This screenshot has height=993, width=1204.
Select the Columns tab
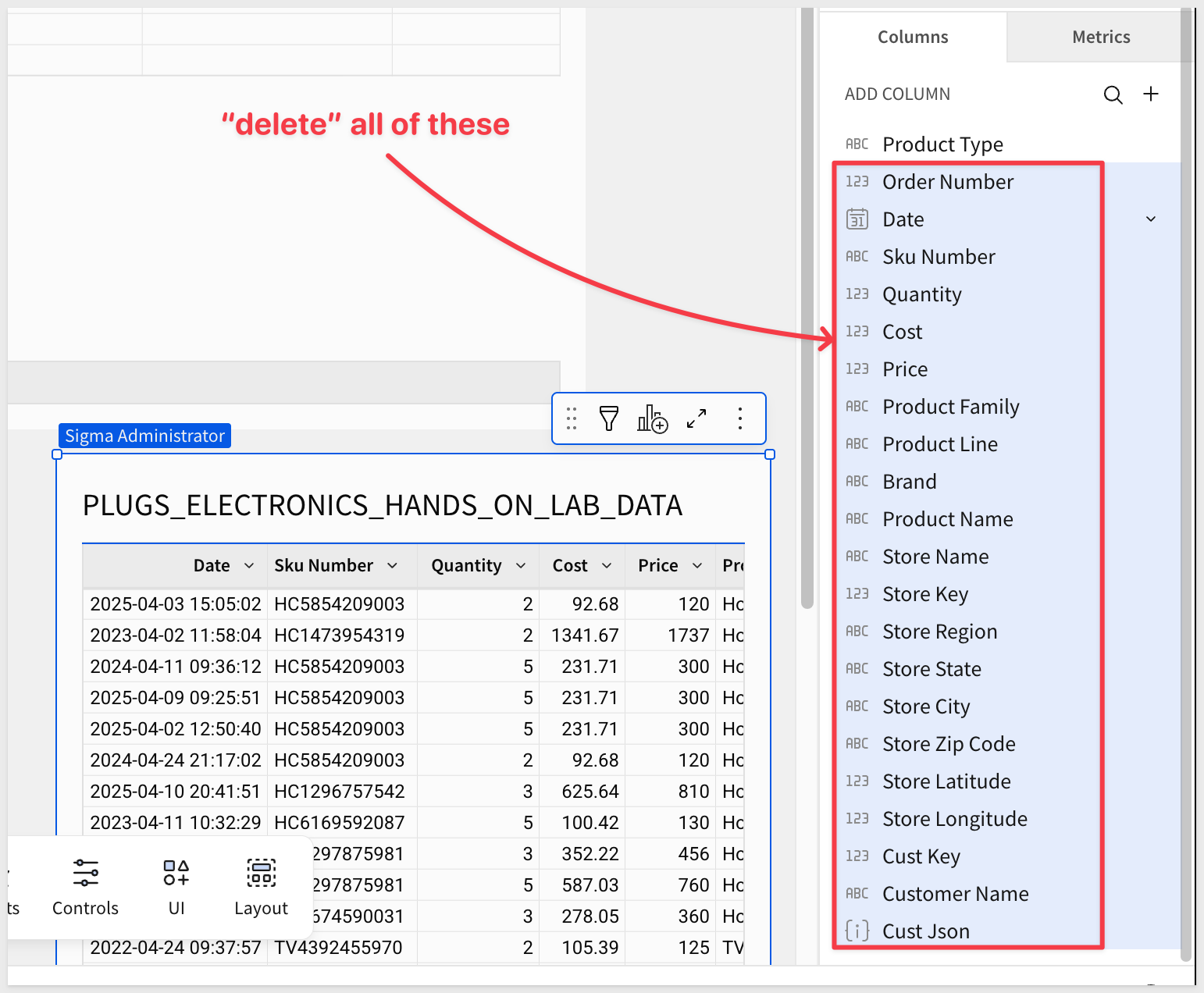tap(912, 37)
